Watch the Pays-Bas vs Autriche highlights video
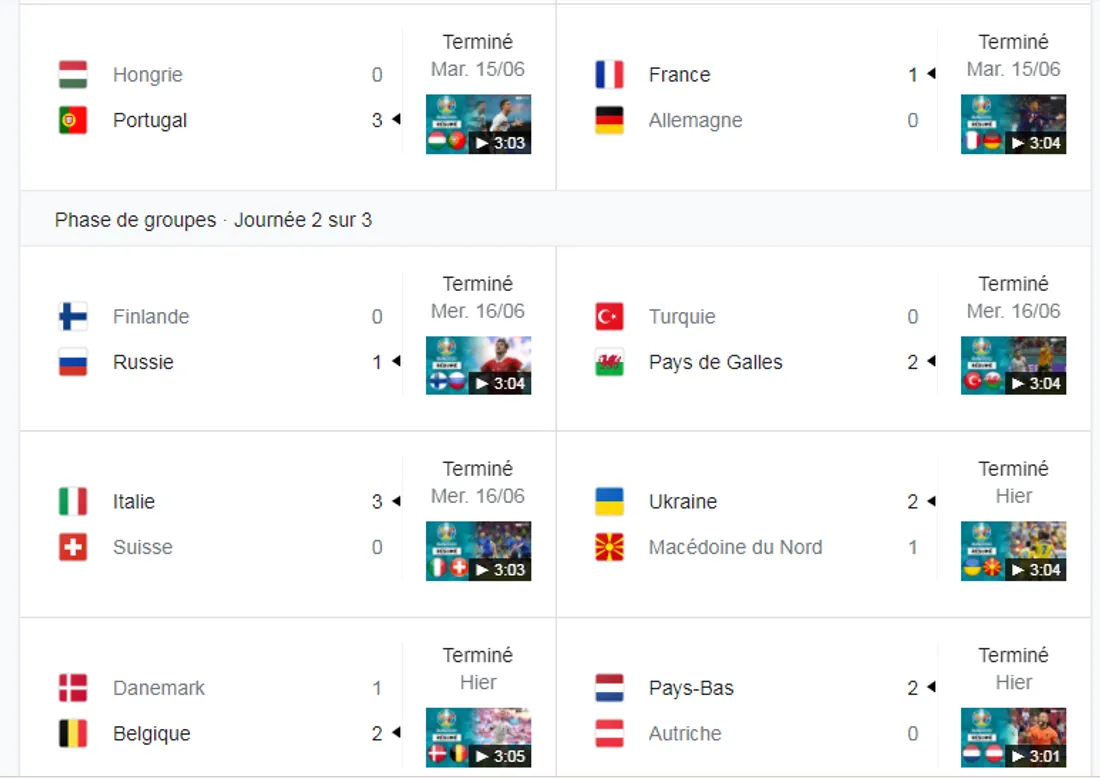The height and width of the screenshot is (778, 1100). click(x=1013, y=737)
